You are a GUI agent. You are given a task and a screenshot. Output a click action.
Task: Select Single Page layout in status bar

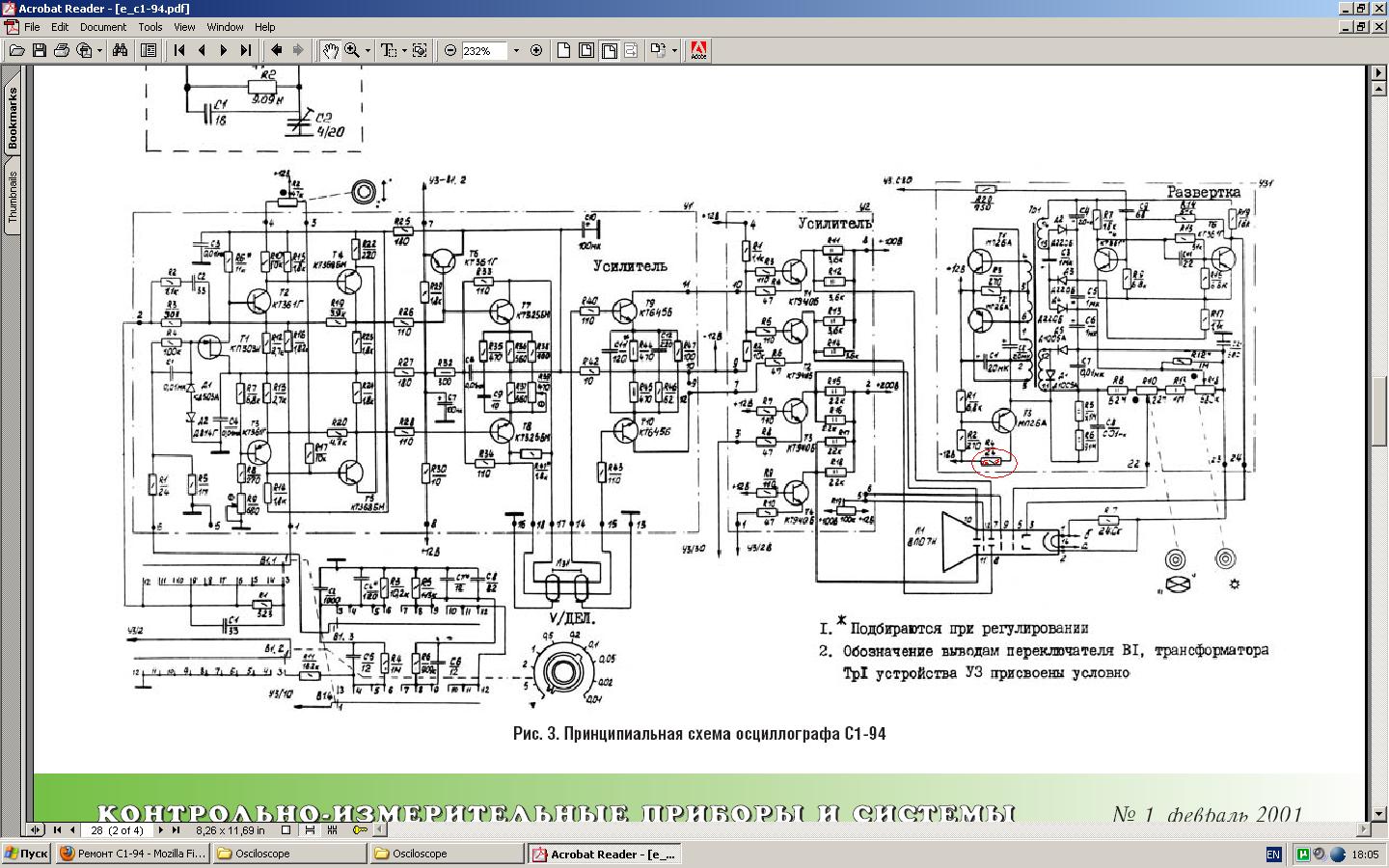pyautogui.click(x=286, y=829)
